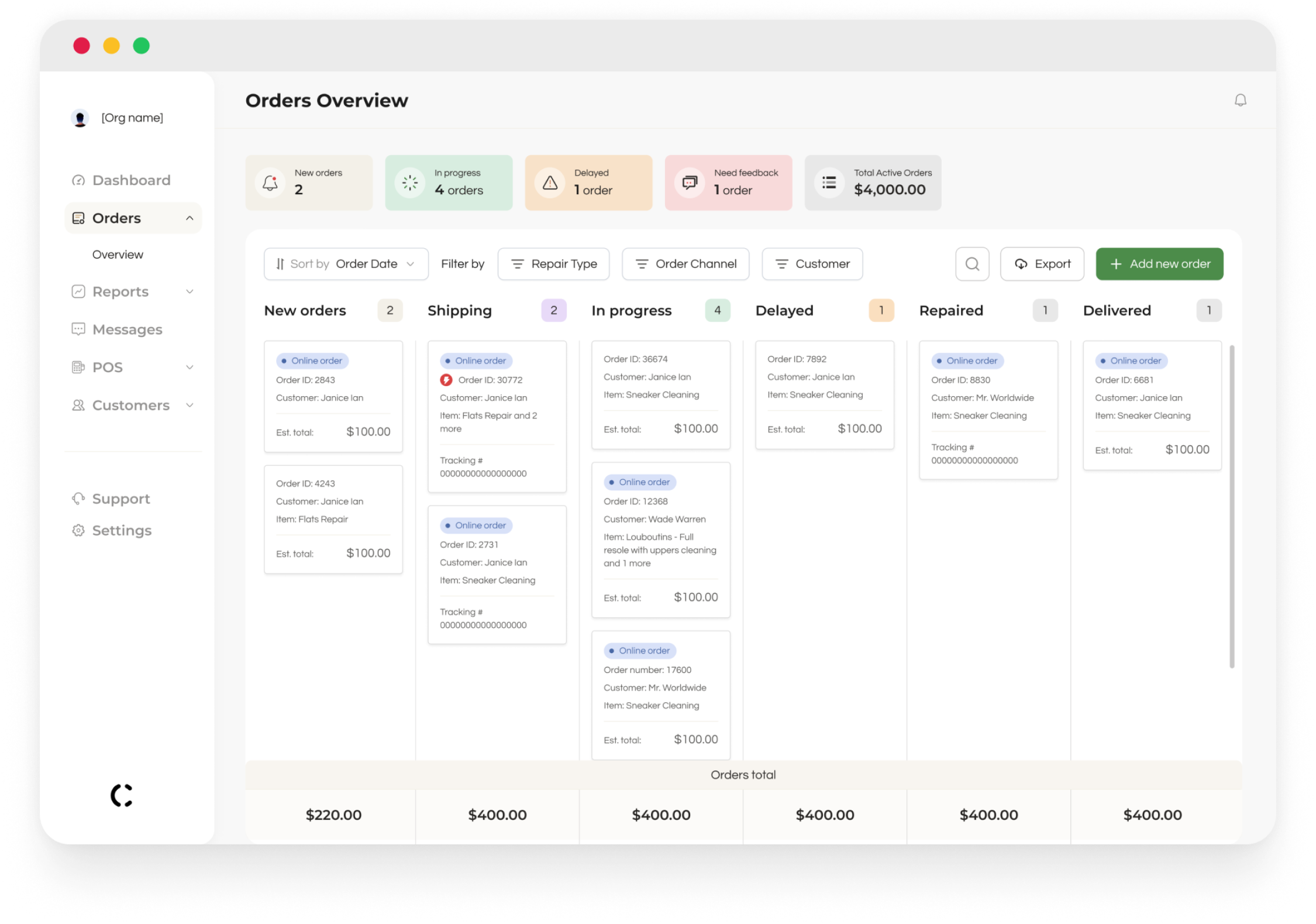This screenshot has width=1316, height=924.
Task: Click the kanban vertical scrollbar
Action: tap(1232, 507)
